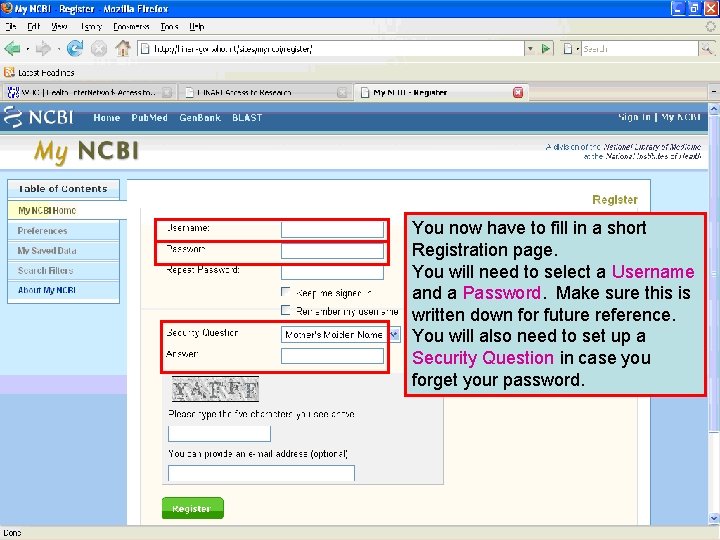Viewport: 720px width, 540px height.
Task: Click the Stop loading icon
Action: pos(99,48)
